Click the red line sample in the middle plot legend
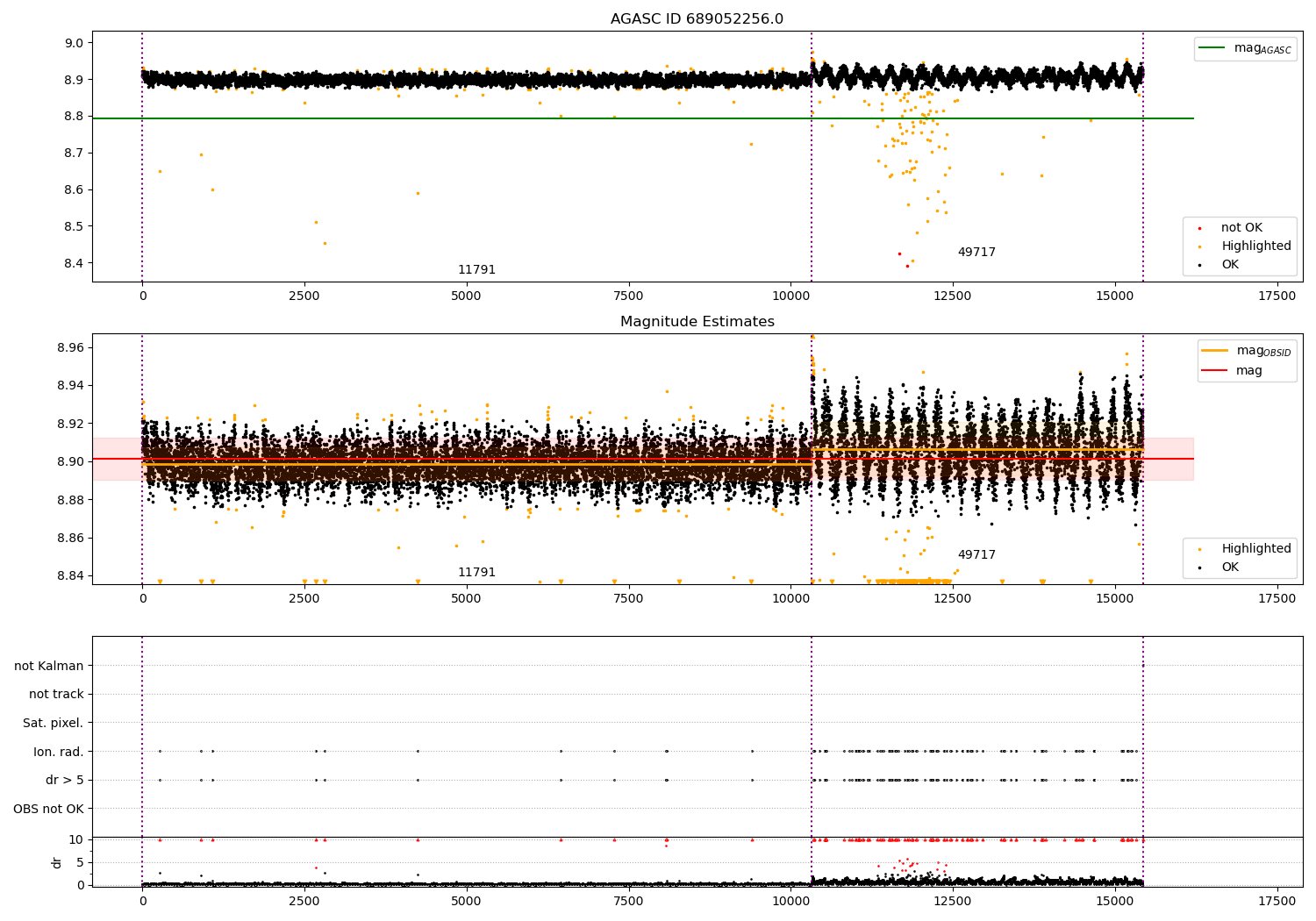Viewport: 1316px width, 921px height. click(1215, 371)
